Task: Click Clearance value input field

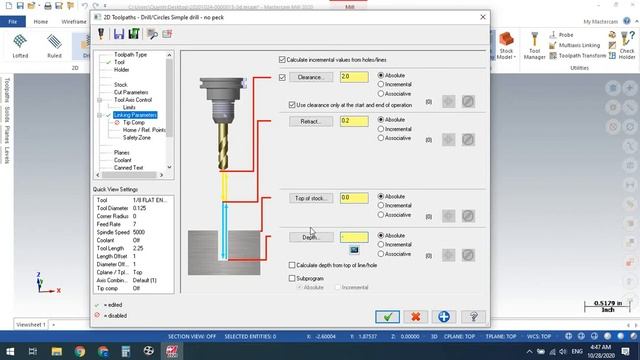Action: [354, 77]
